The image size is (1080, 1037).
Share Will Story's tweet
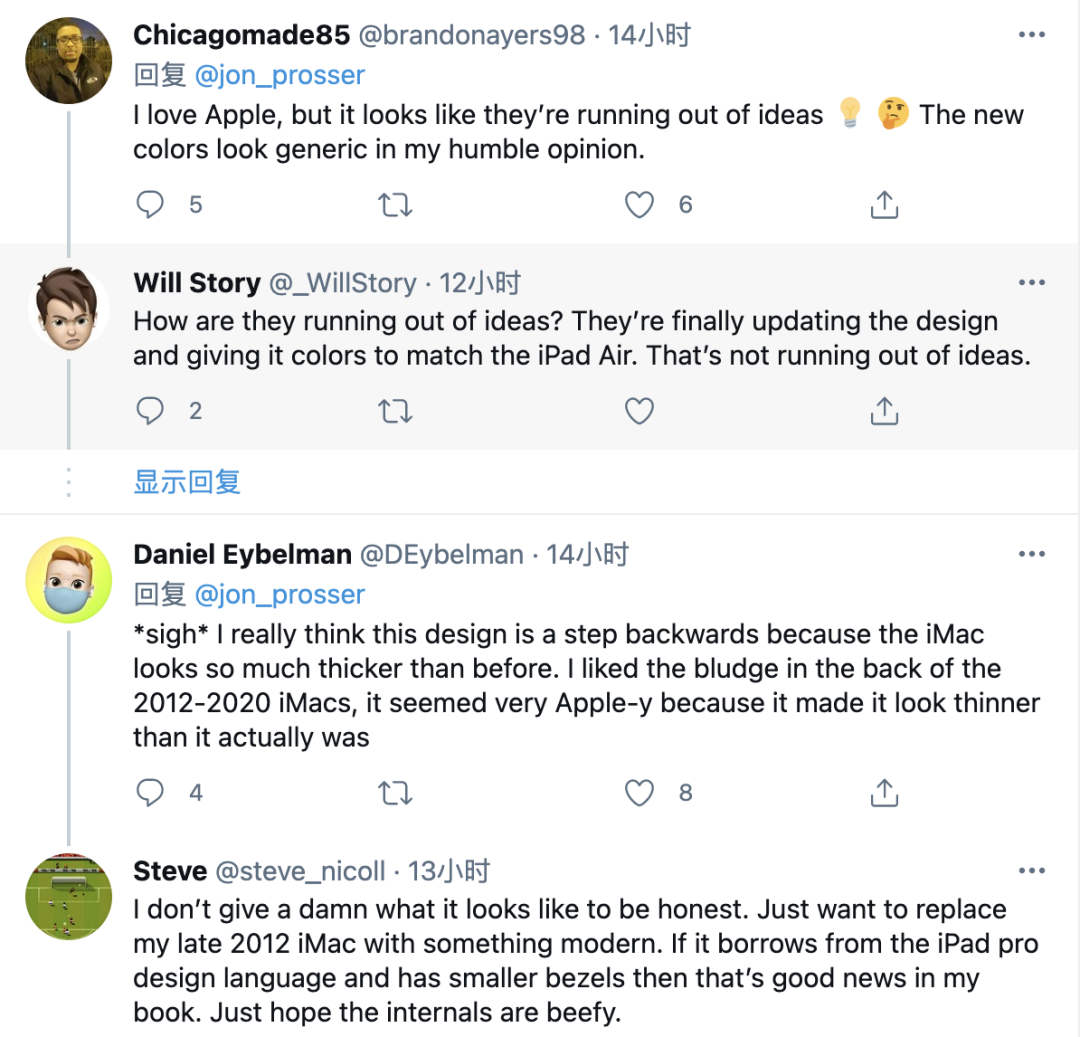pyautogui.click(x=884, y=411)
